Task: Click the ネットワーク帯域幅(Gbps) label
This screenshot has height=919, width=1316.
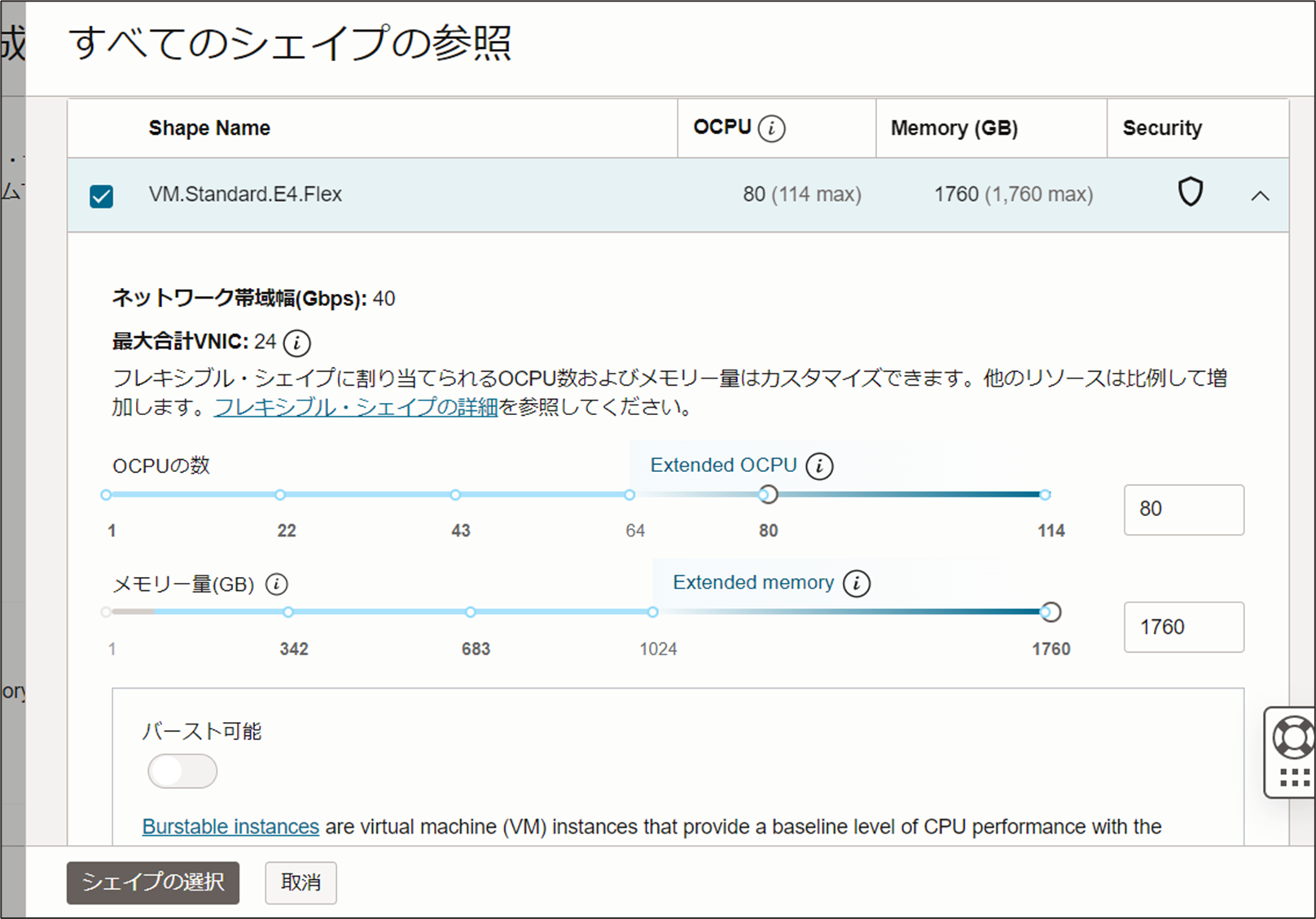Action: click(x=239, y=299)
